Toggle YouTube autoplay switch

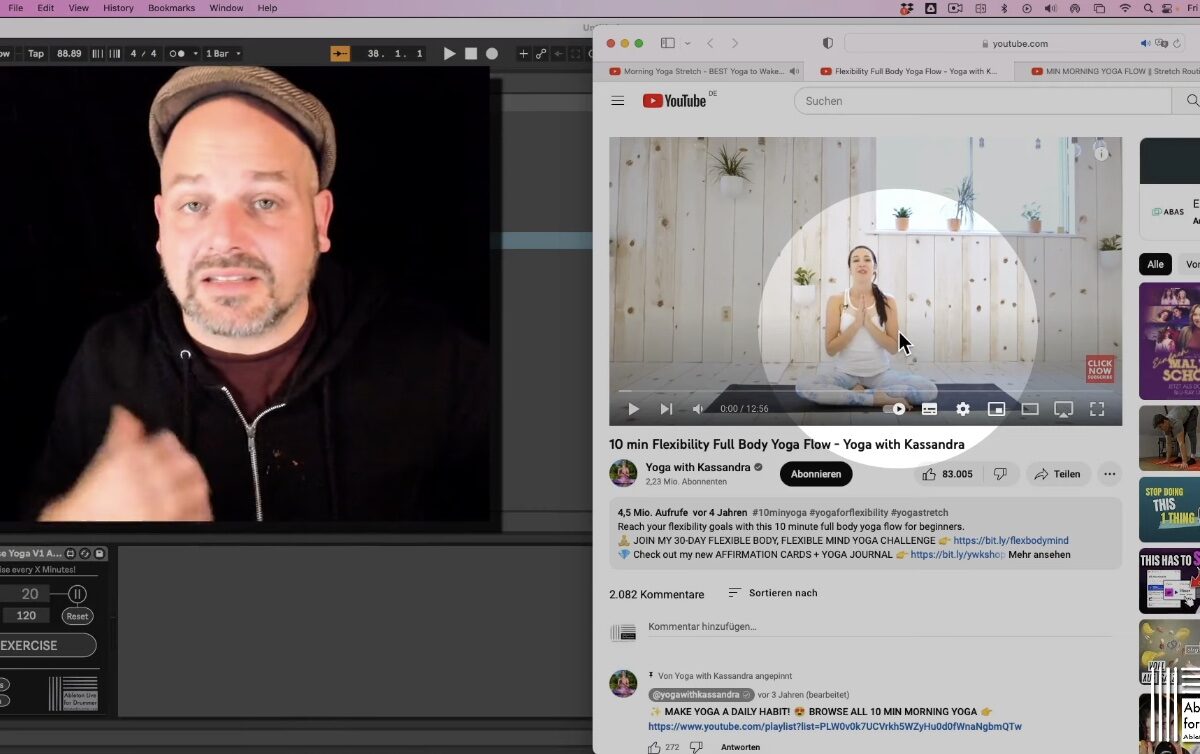tap(895, 409)
